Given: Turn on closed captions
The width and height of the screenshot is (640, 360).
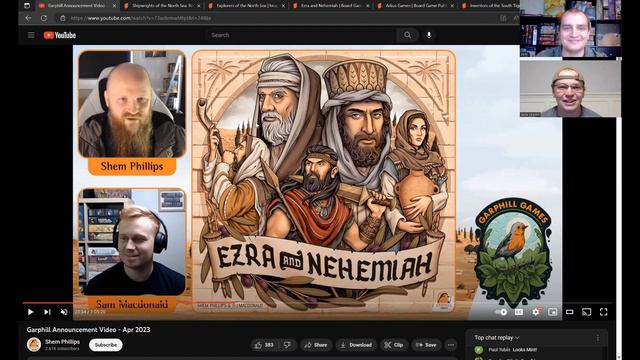Looking at the screenshot, I should coord(519,312).
